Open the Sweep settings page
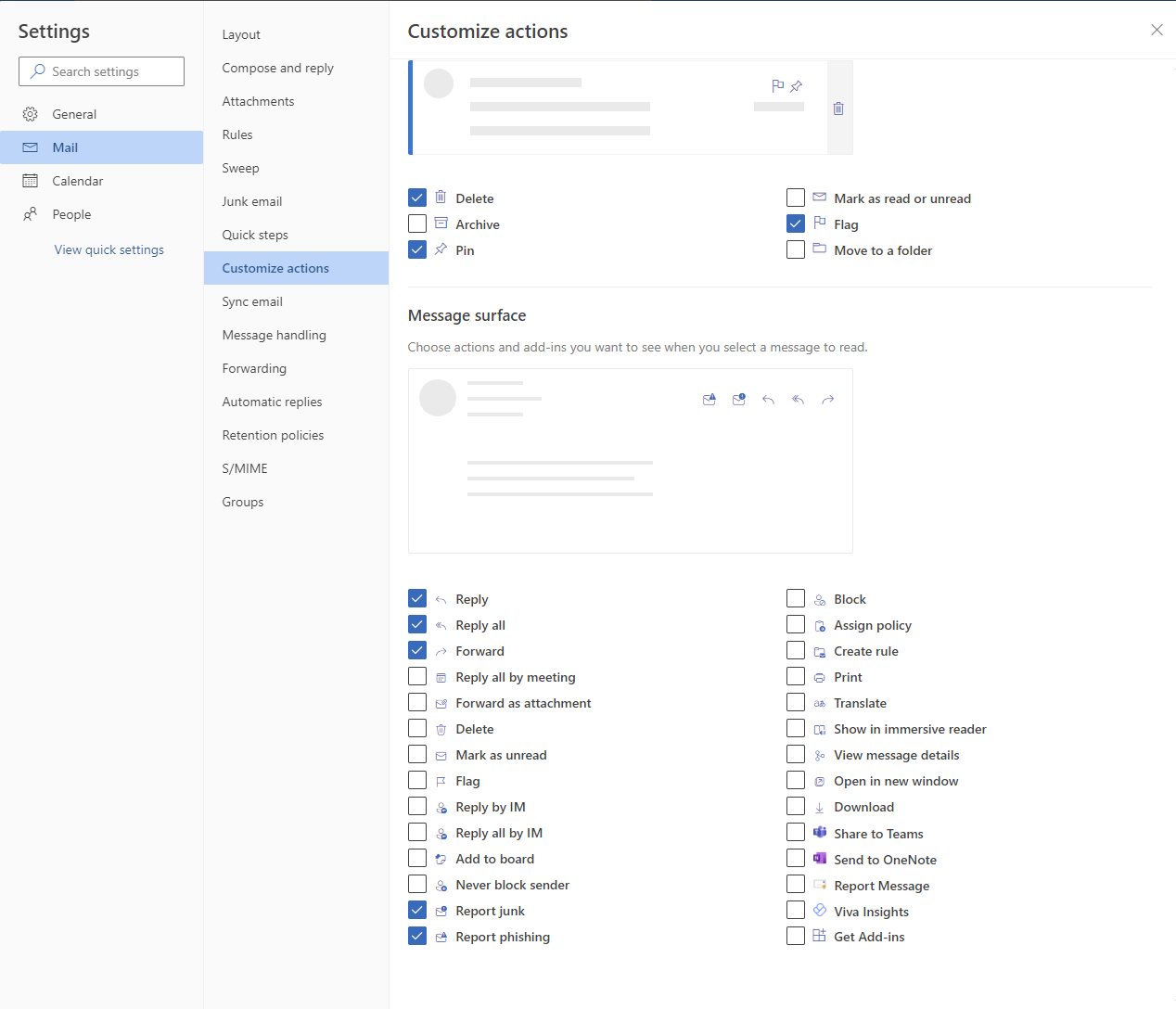 [x=240, y=168]
